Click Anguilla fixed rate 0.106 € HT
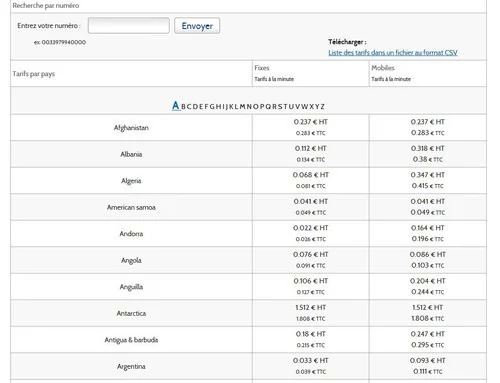This screenshot has height=383, width=500. tap(310, 281)
